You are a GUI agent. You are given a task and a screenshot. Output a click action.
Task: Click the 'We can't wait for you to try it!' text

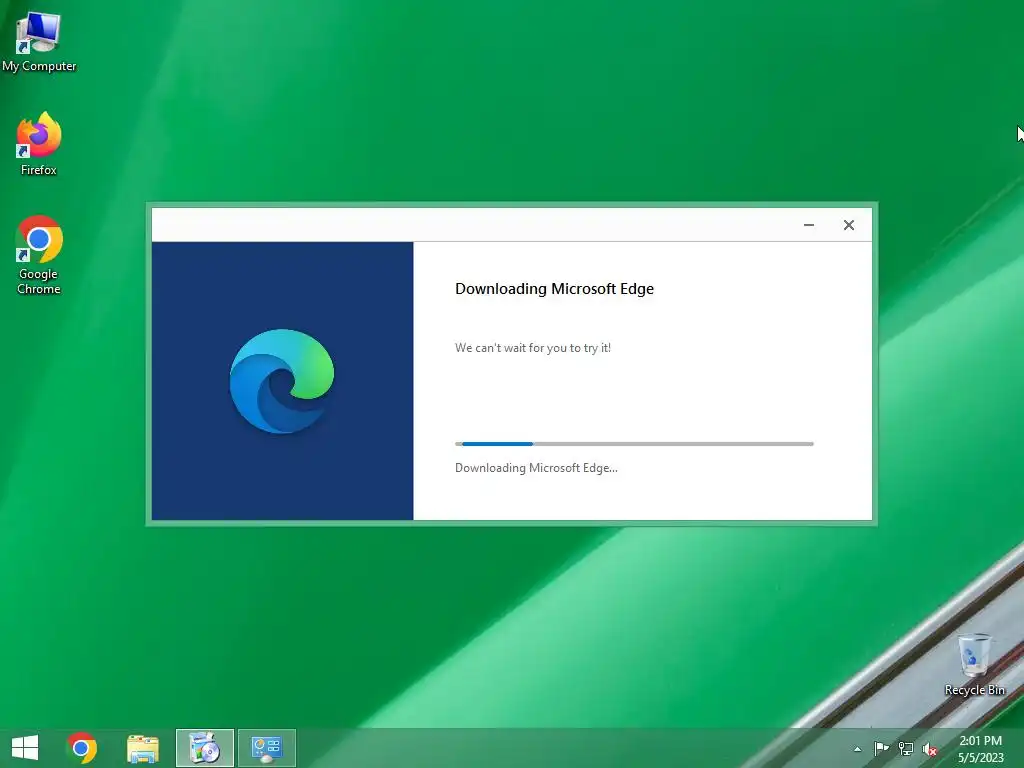533,348
